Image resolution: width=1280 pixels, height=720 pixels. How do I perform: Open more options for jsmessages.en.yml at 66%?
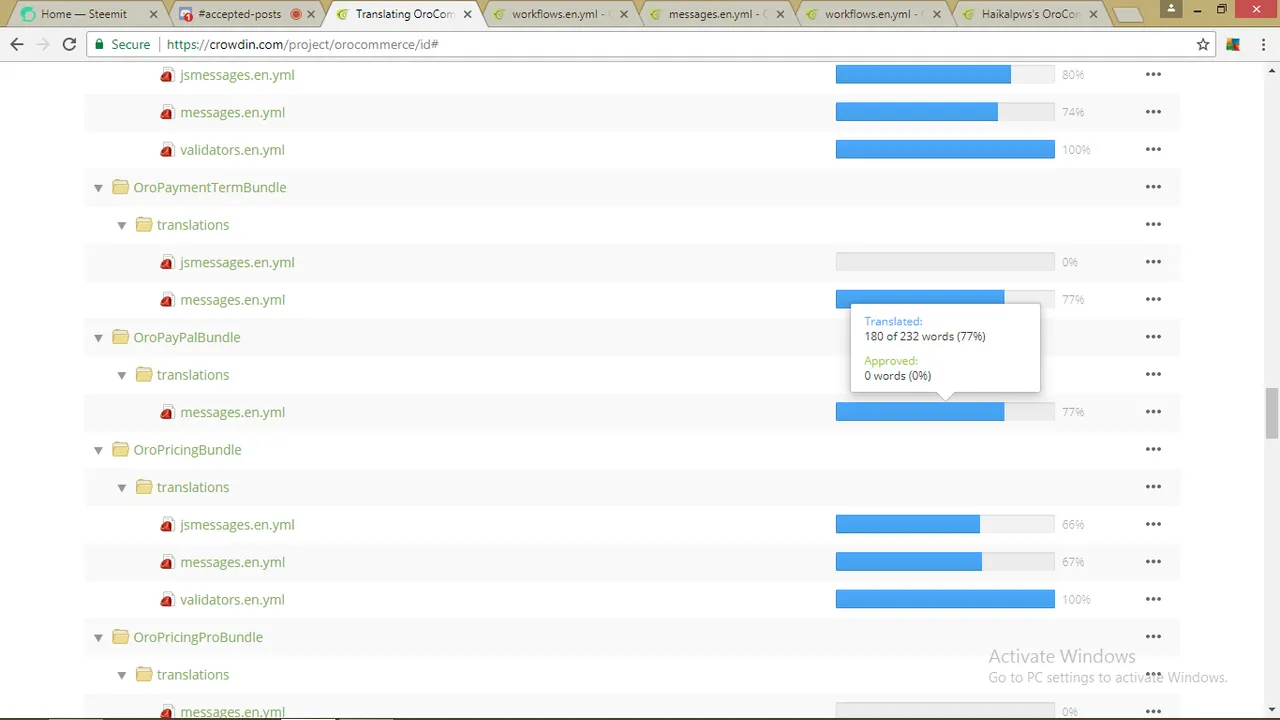point(1153,525)
